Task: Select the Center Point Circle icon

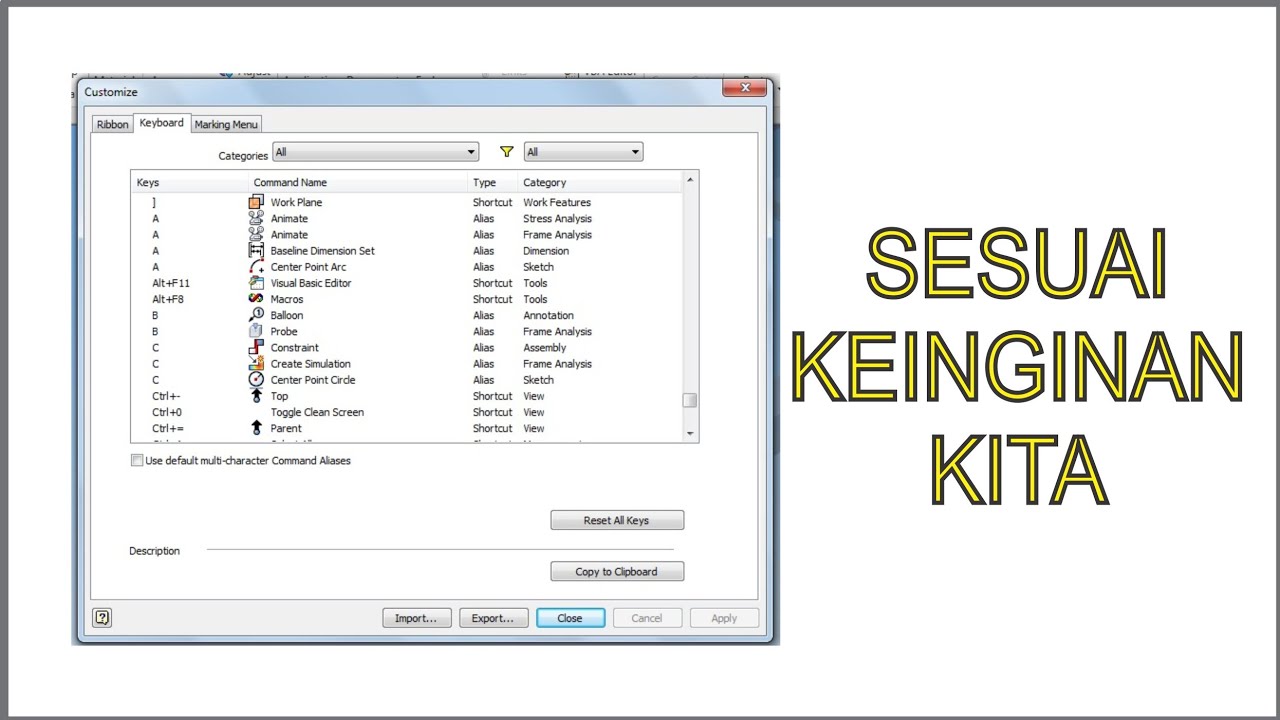Action: pos(256,380)
